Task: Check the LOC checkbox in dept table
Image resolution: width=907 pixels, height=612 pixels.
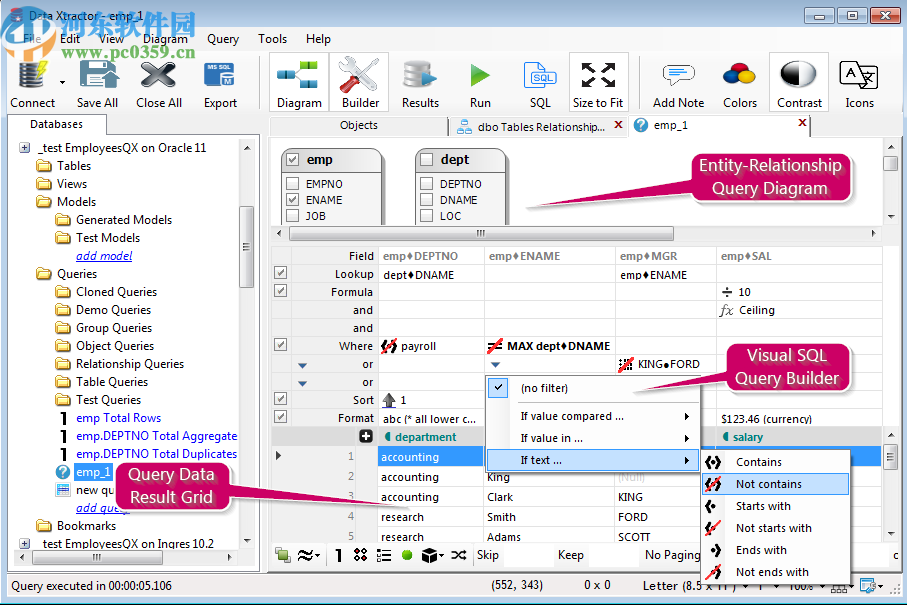Action: click(x=427, y=216)
